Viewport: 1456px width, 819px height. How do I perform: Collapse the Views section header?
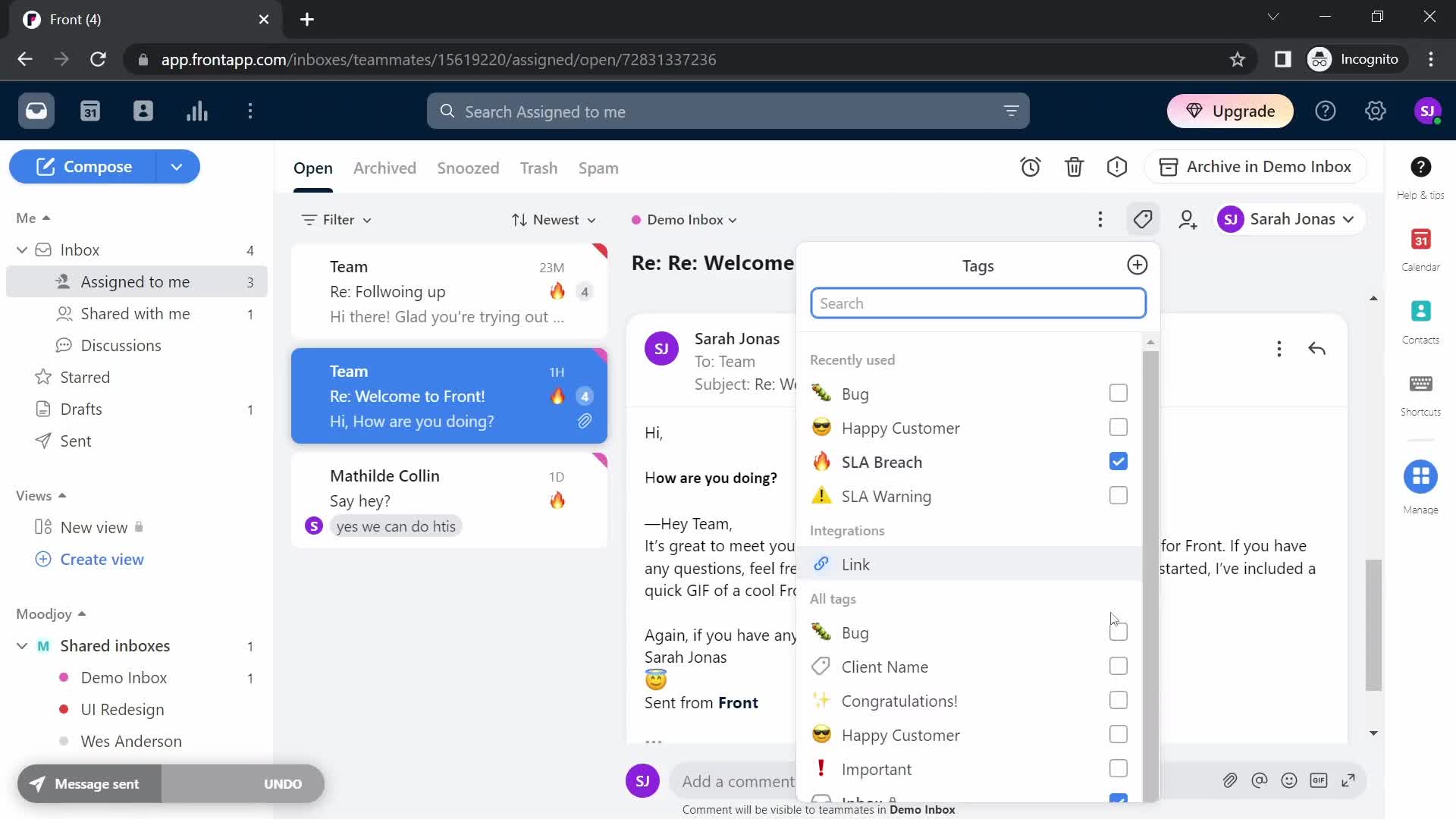[x=41, y=496]
